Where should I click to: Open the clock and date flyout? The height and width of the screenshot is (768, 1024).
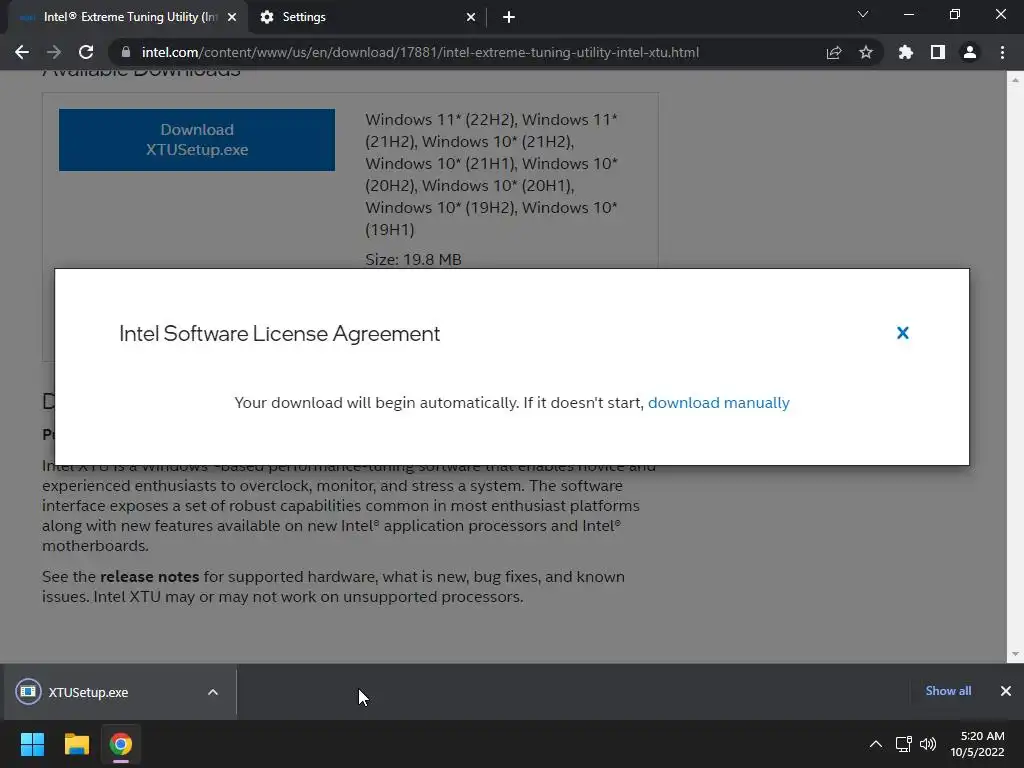click(977, 744)
